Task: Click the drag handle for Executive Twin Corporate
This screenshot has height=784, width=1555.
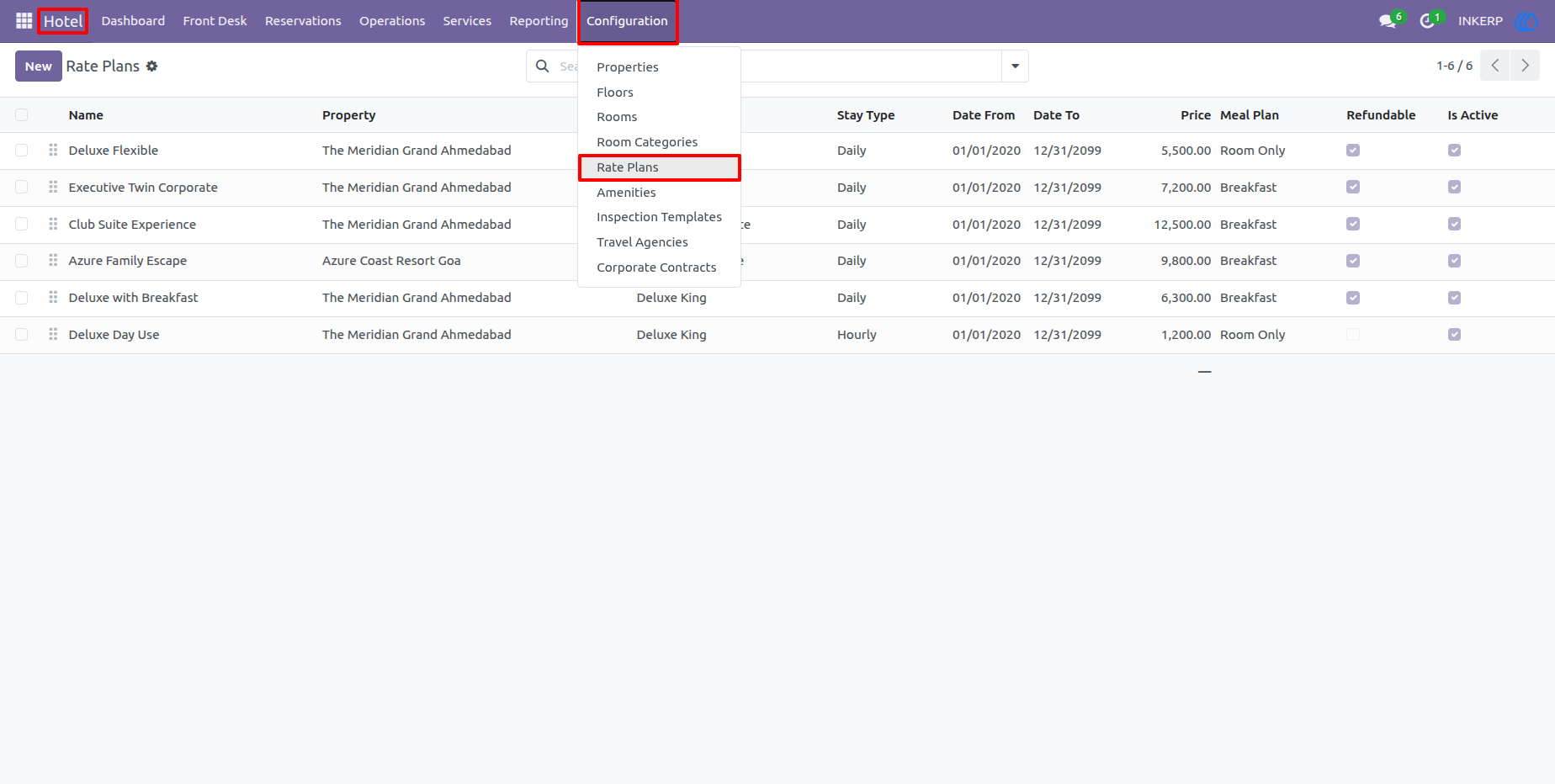Action: pos(53,187)
